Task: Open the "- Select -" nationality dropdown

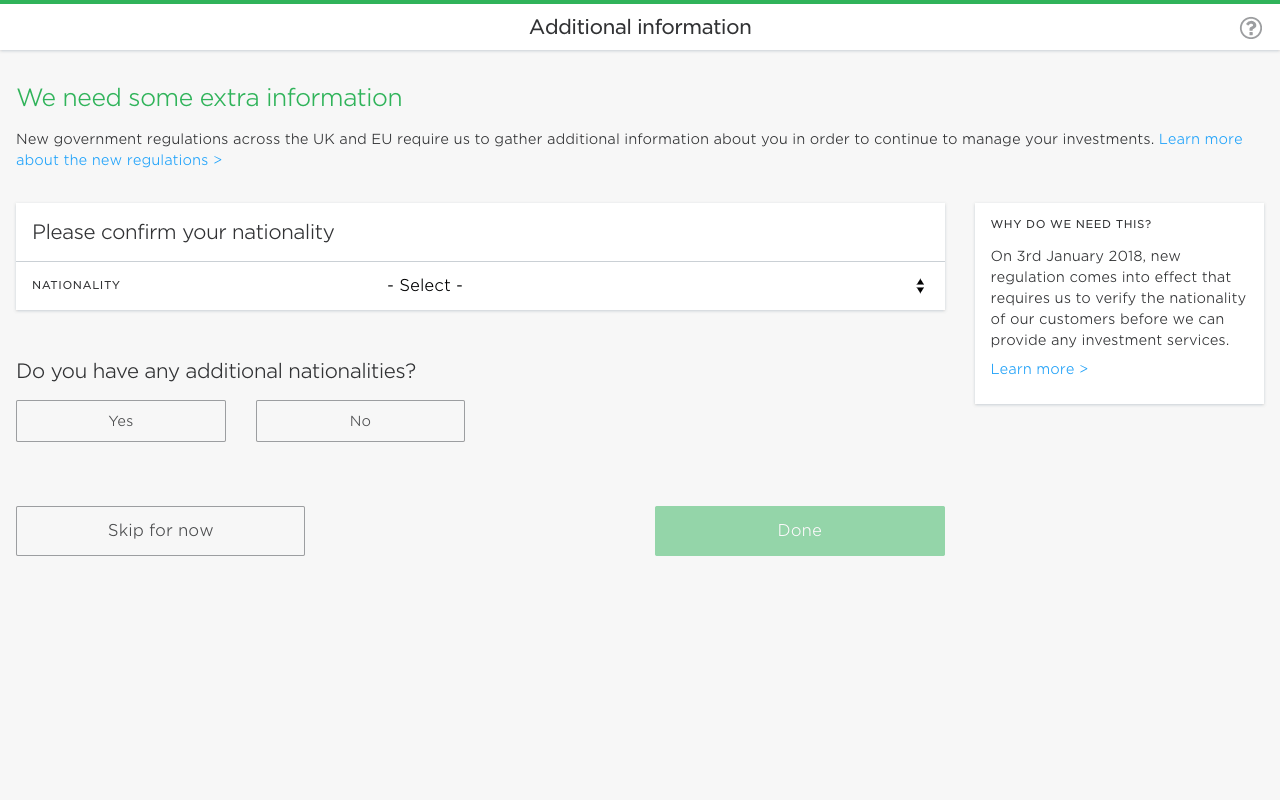Action: 425,286
